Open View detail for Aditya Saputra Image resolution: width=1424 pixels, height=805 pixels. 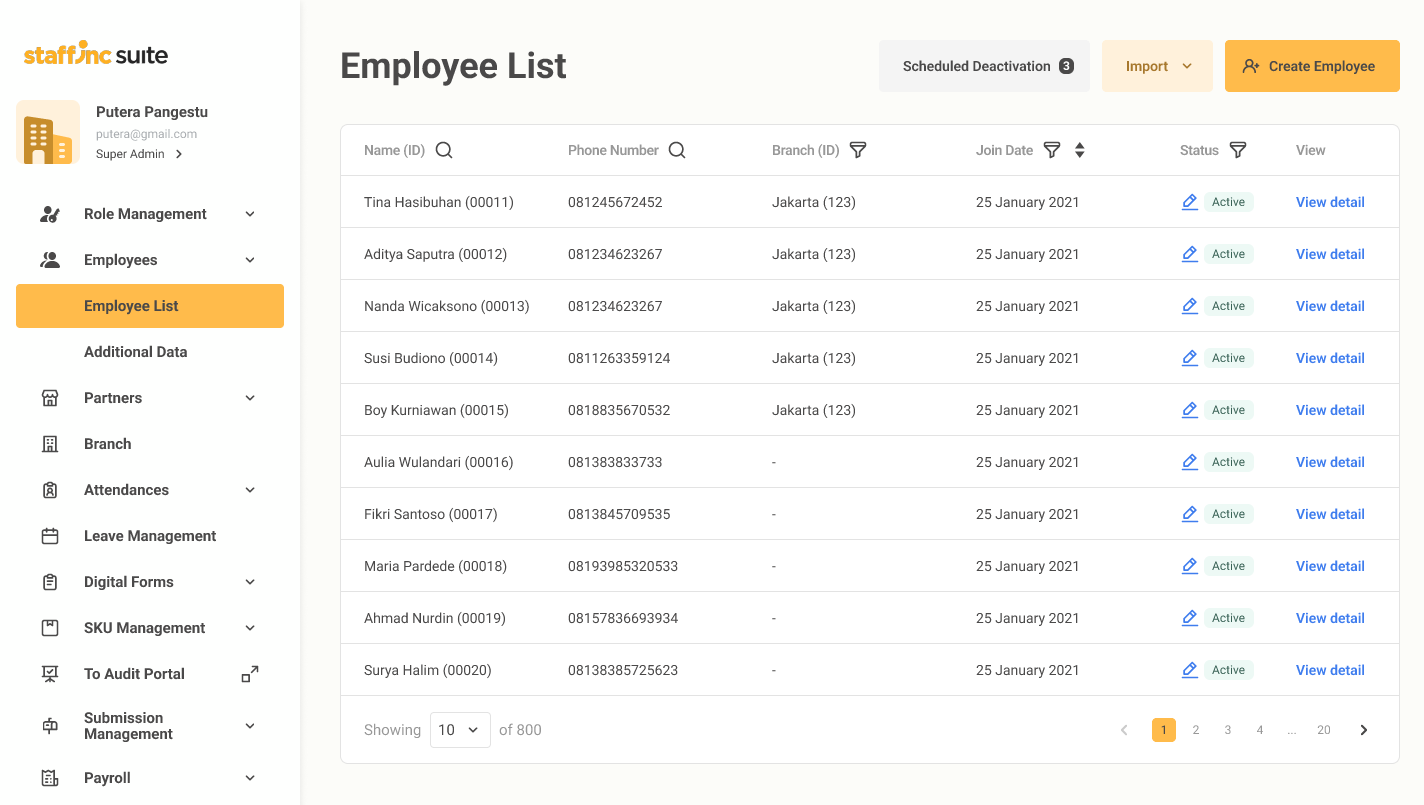pyautogui.click(x=1330, y=254)
